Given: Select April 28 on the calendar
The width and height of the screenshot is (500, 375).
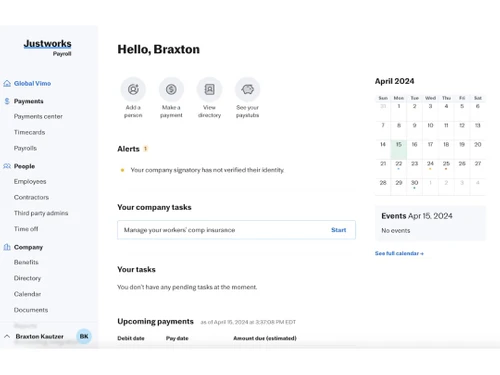Looking at the screenshot, I should (x=383, y=187).
